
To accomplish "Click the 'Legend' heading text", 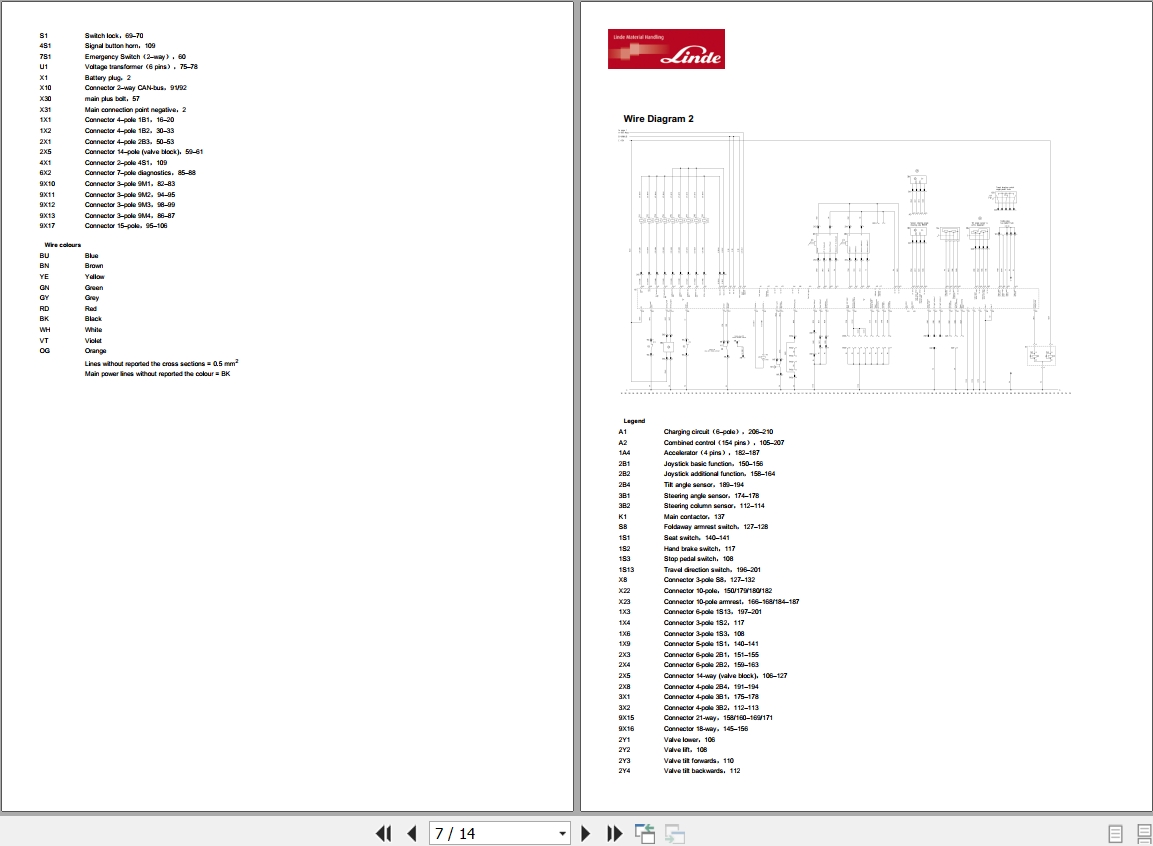I will point(634,421).
